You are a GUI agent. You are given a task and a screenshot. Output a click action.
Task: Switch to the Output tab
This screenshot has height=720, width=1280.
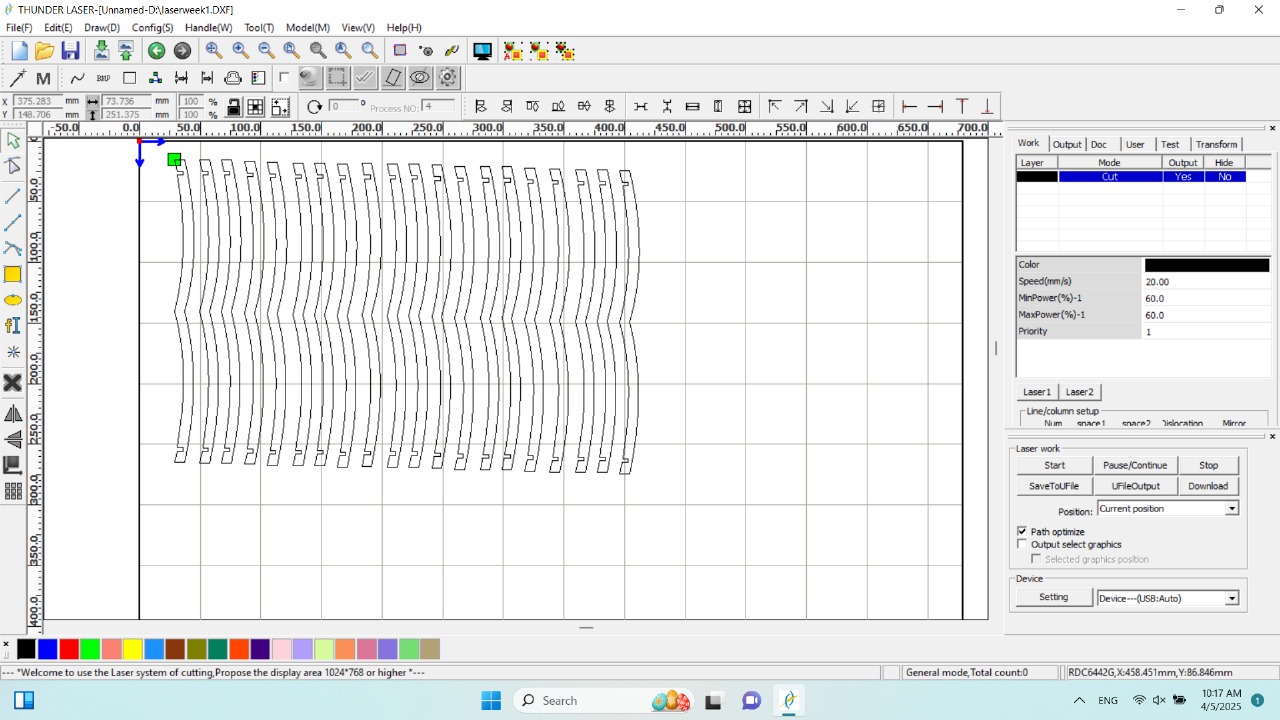1067,144
